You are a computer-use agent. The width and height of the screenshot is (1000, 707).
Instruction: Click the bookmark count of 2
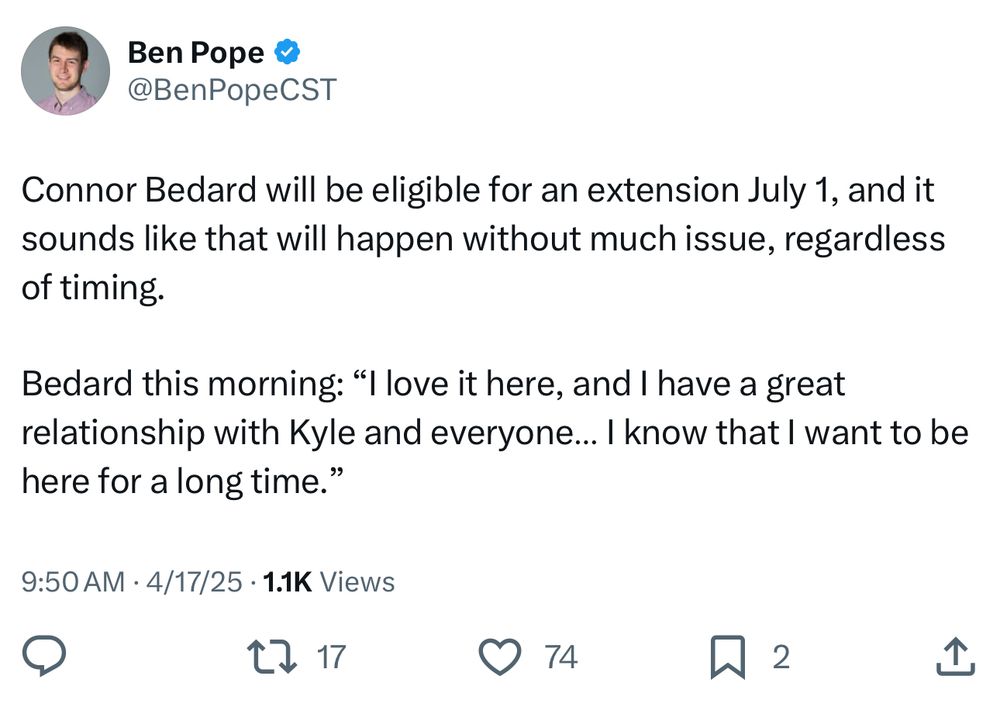pyautogui.click(x=781, y=657)
